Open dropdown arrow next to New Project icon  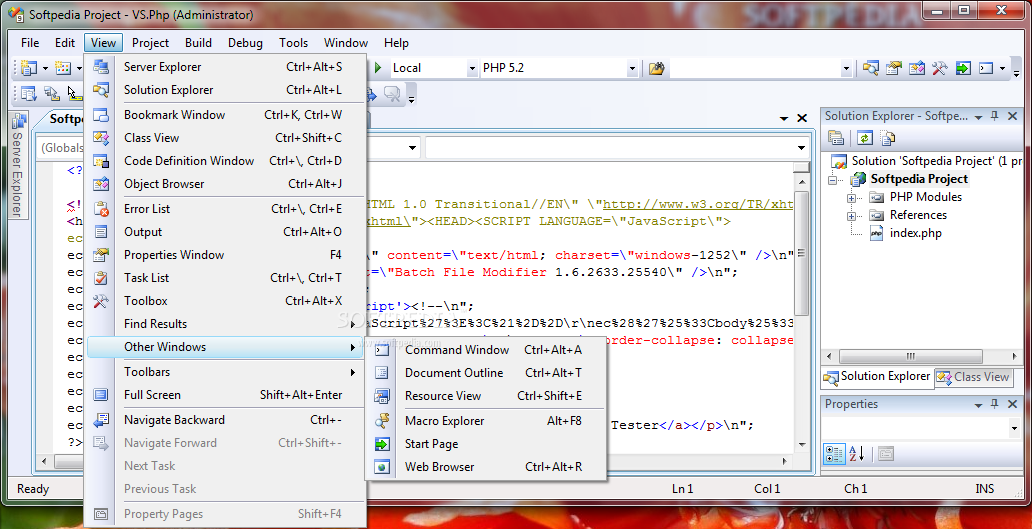pos(45,68)
